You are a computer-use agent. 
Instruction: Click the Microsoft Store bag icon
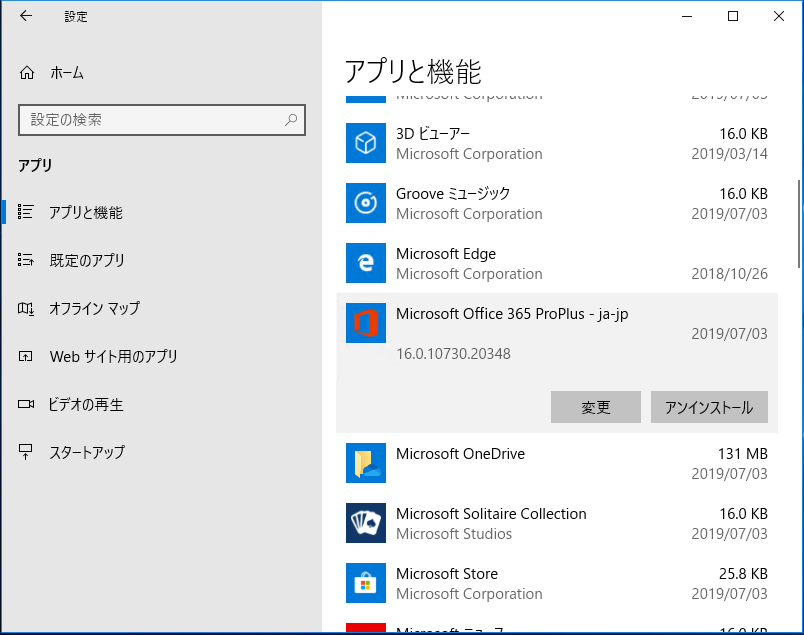[x=366, y=583]
